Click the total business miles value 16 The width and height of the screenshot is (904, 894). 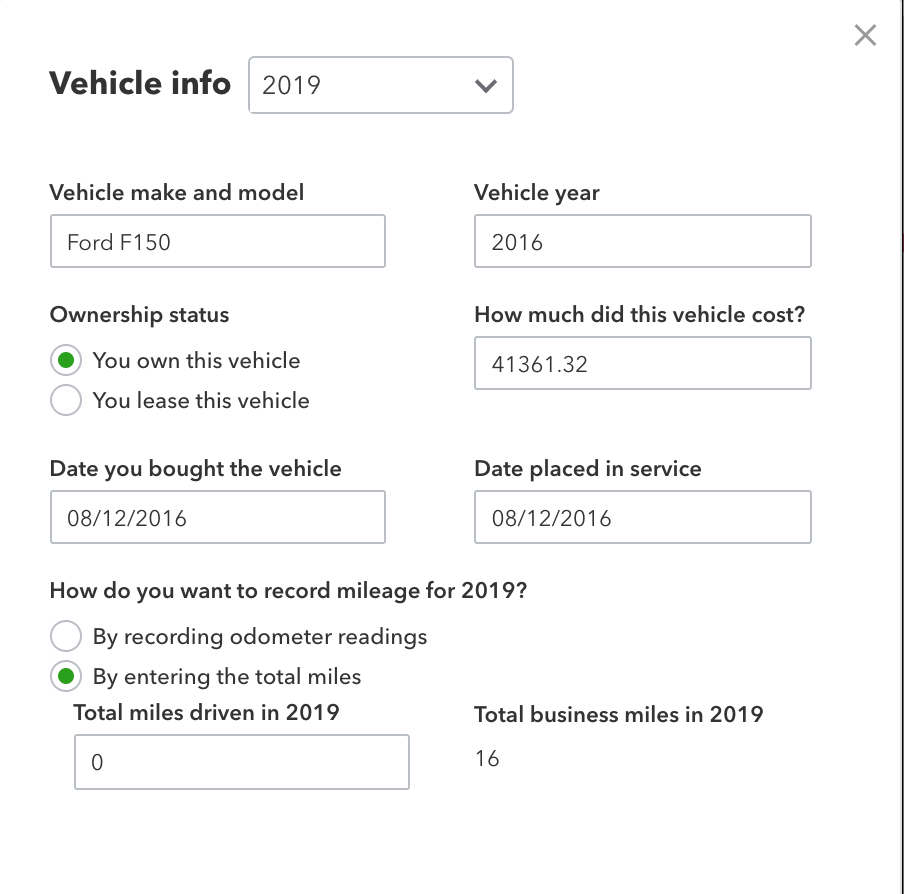click(487, 759)
